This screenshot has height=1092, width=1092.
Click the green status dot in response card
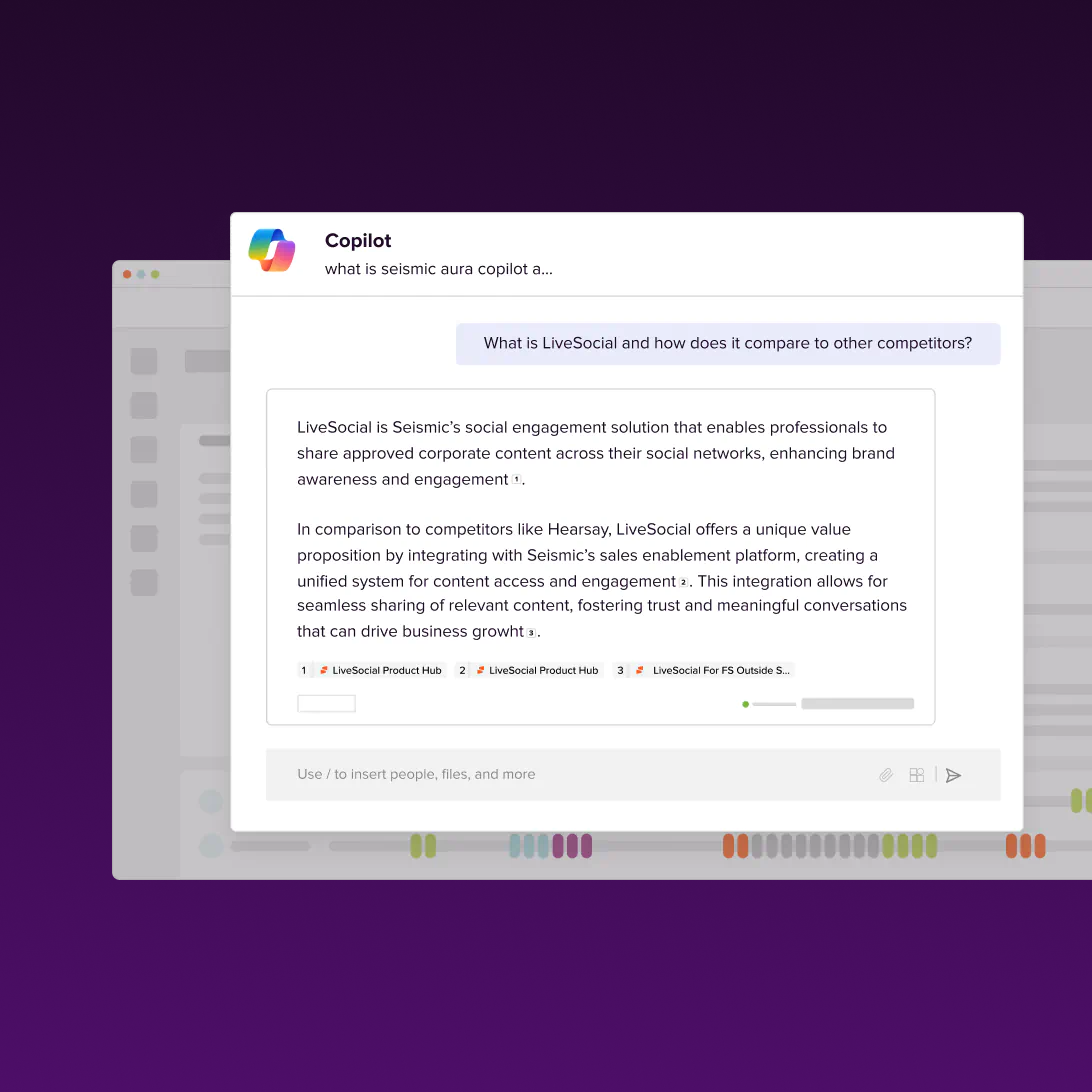pos(745,704)
